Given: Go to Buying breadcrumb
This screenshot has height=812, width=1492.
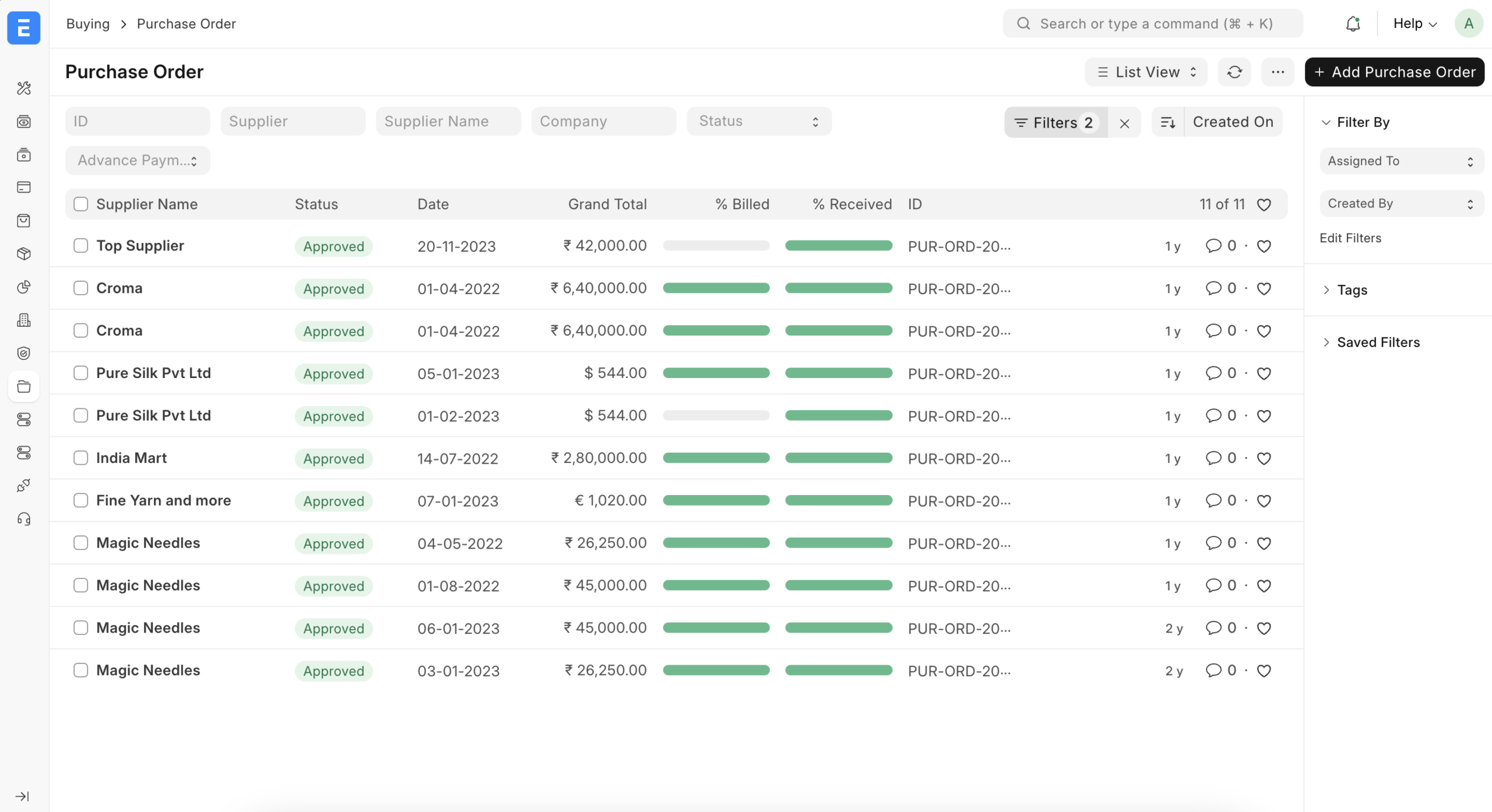Looking at the screenshot, I should point(88,24).
